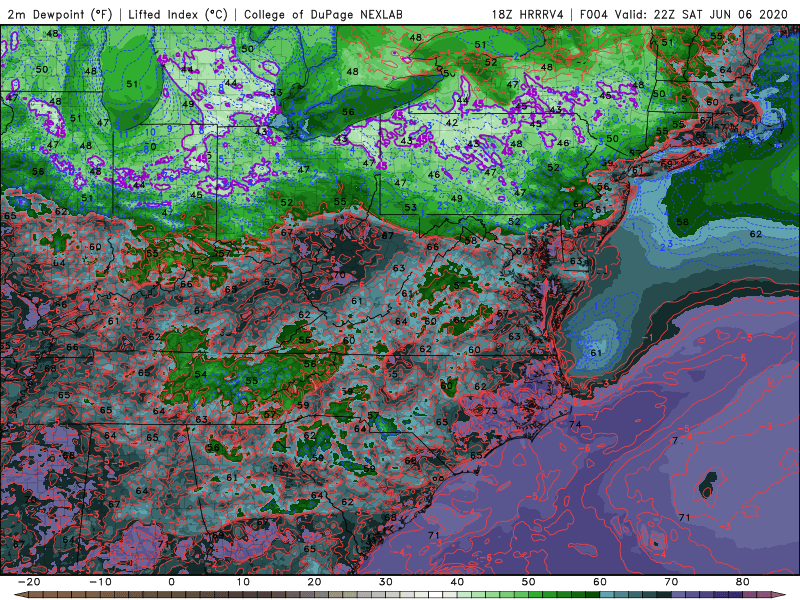Click the 30 label on the color scale
The image size is (800, 600).
(x=386, y=582)
